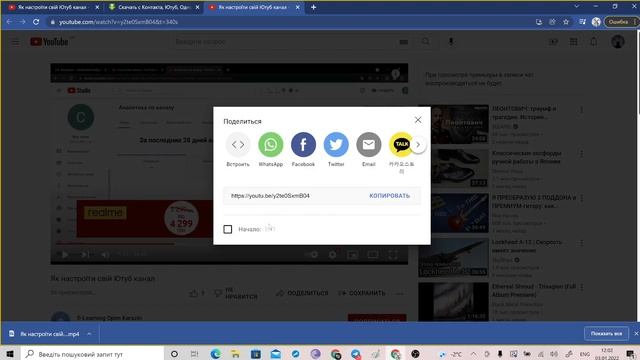
Task: Share the video by Email
Action: pyautogui.click(x=369, y=144)
